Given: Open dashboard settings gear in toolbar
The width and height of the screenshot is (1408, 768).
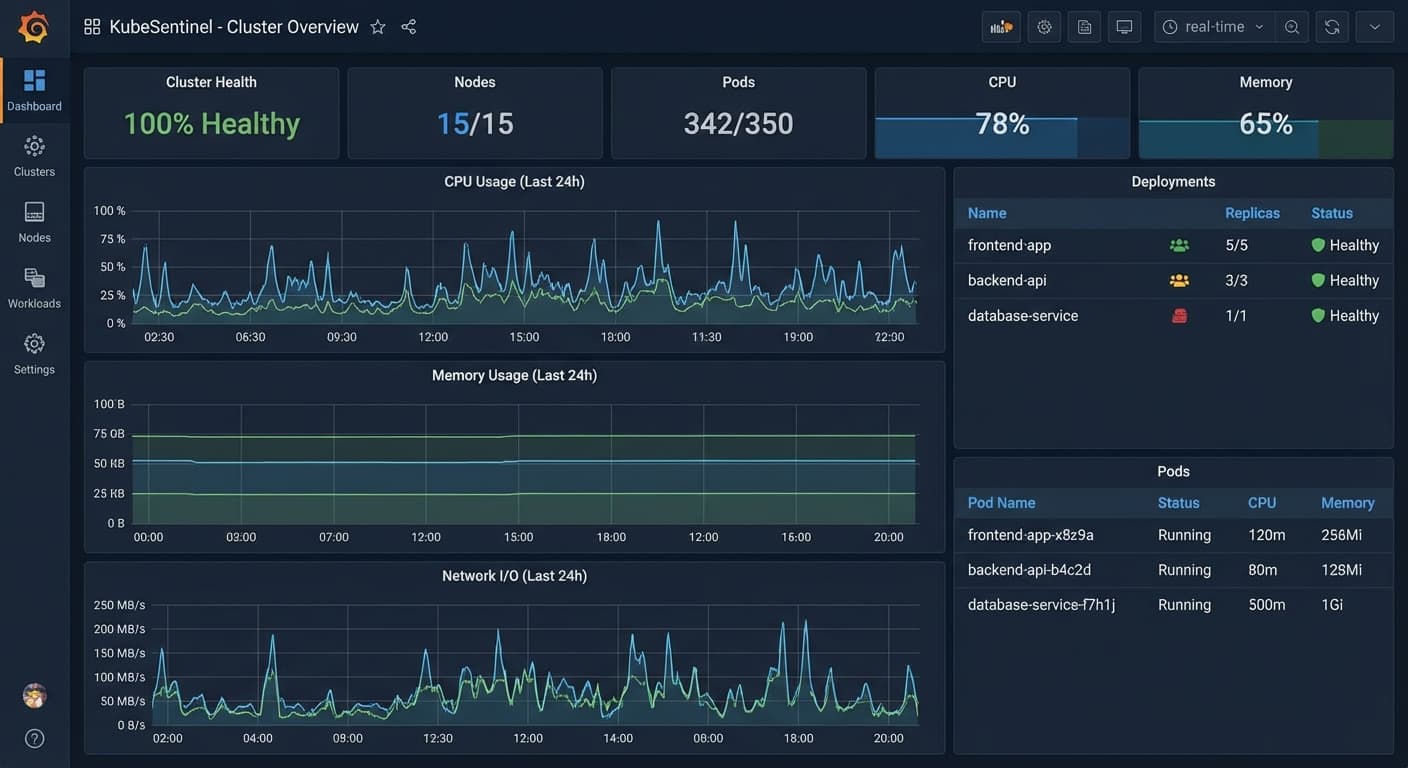Looking at the screenshot, I should 1045,27.
